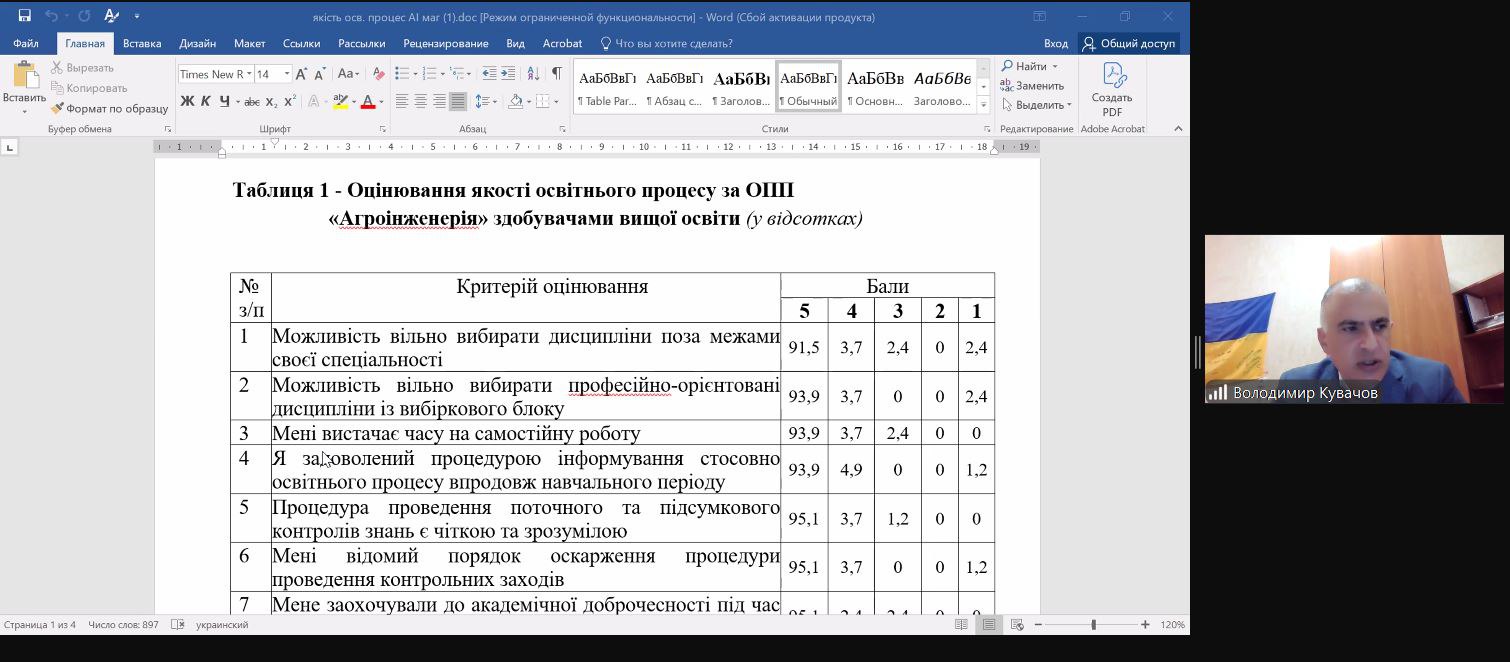Expand the borders dropdown arrow
Screen dimensions: 1510x662
pyautogui.click(x=556, y=101)
